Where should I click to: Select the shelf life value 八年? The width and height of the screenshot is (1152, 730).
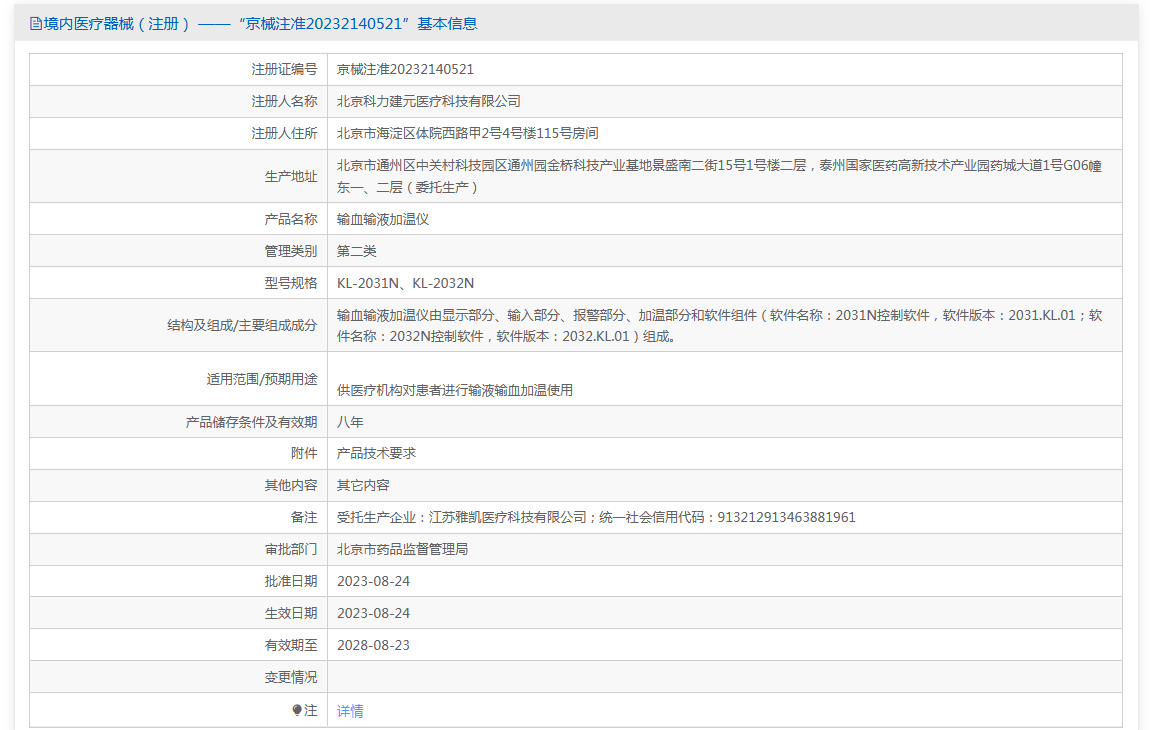[x=350, y=422]
